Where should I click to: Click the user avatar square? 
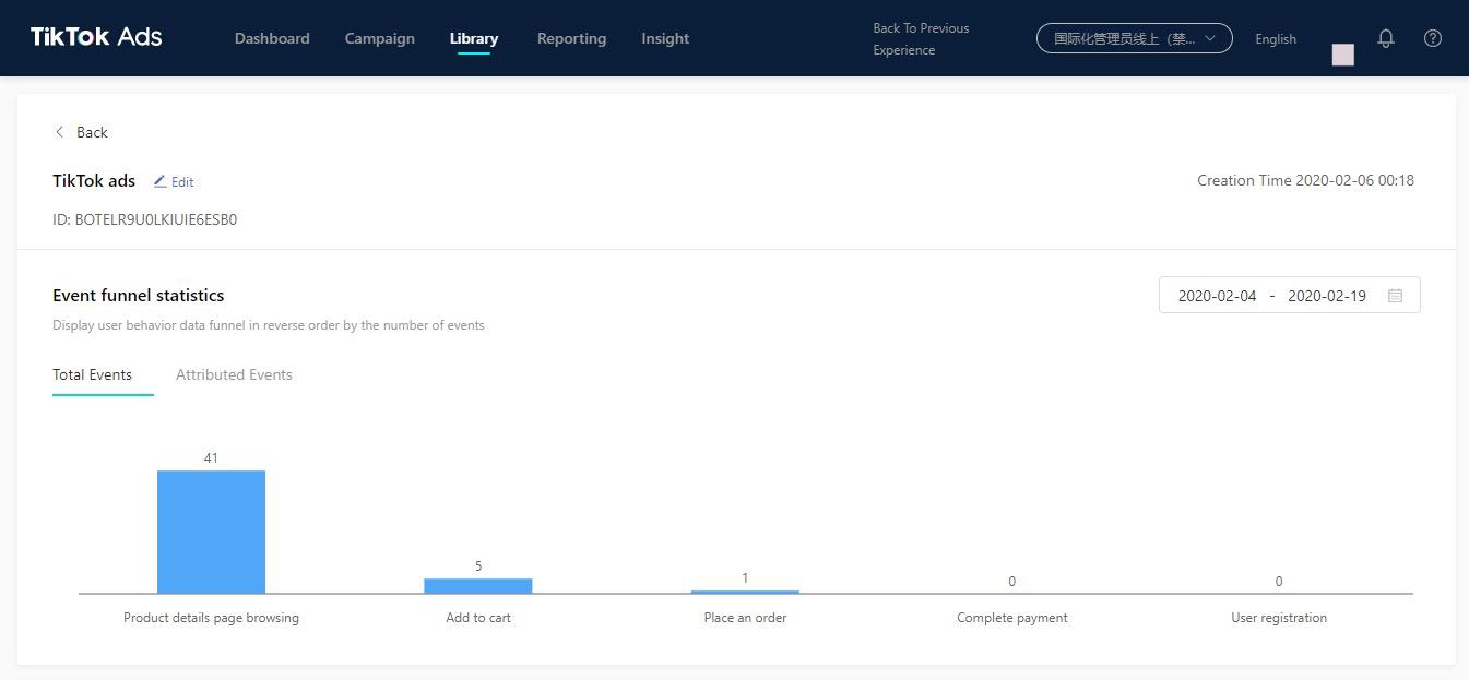click(1342, 55)
